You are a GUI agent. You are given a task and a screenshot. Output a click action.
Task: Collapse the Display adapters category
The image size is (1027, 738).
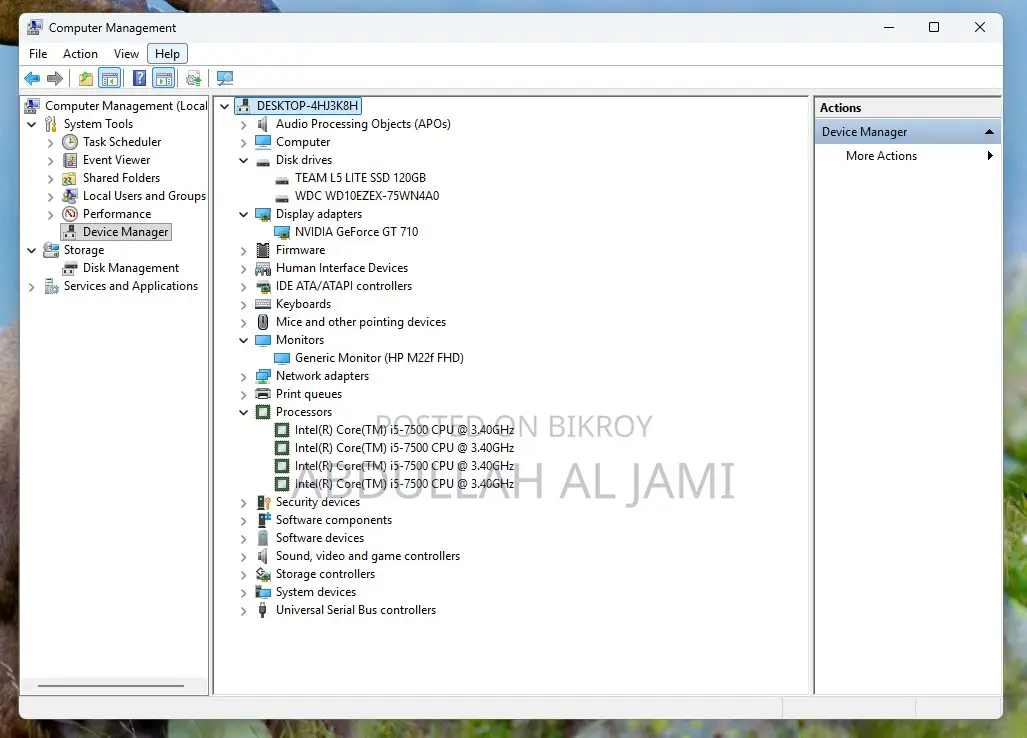click(x=244, y=214)
